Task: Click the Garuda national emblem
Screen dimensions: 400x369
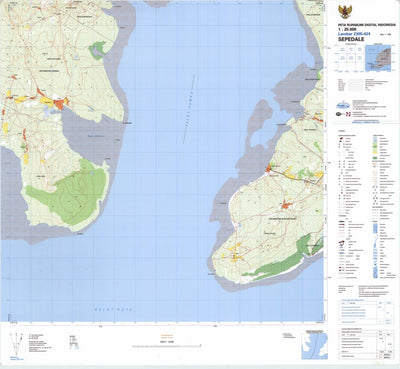Action: pyautogui.click(x=345, y=12)
